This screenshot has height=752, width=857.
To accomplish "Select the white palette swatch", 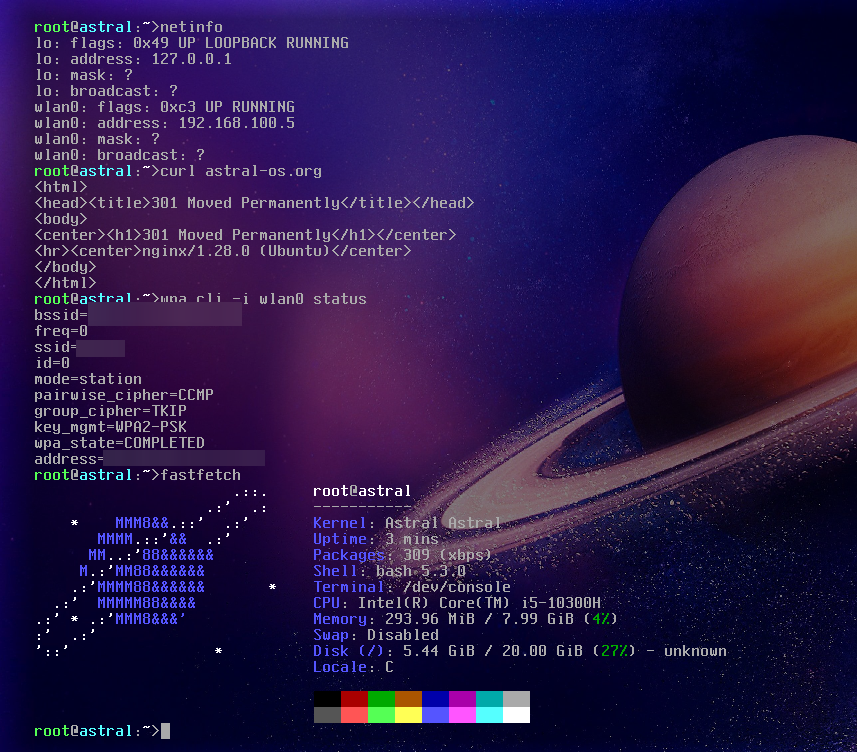I will [x=516, y=715].
